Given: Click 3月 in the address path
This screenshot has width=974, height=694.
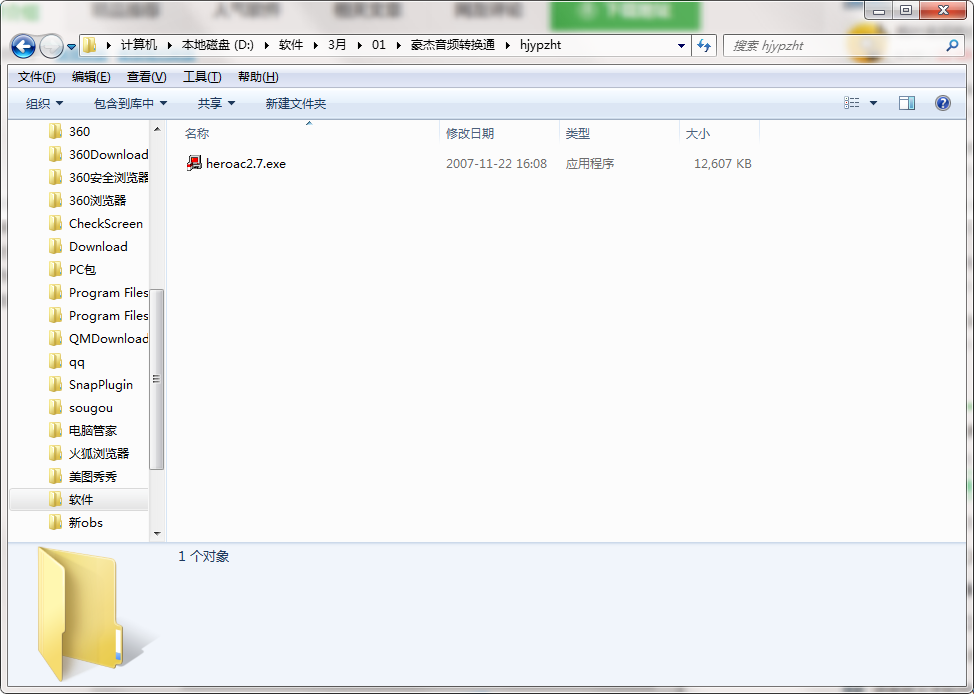Looking at the screenshot, I should point(337,45).
